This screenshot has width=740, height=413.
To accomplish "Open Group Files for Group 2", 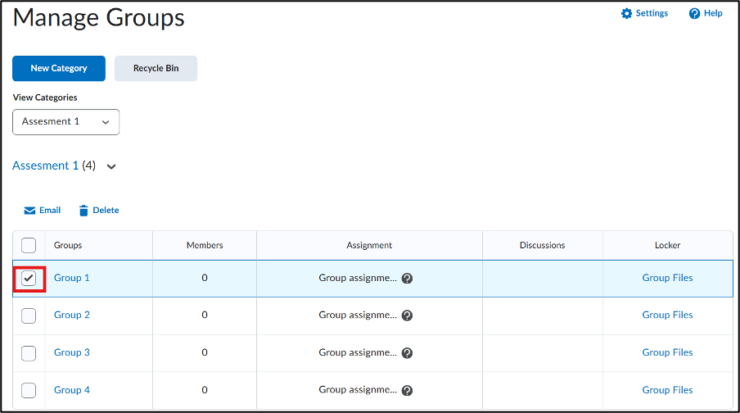I will pos(667,315).
